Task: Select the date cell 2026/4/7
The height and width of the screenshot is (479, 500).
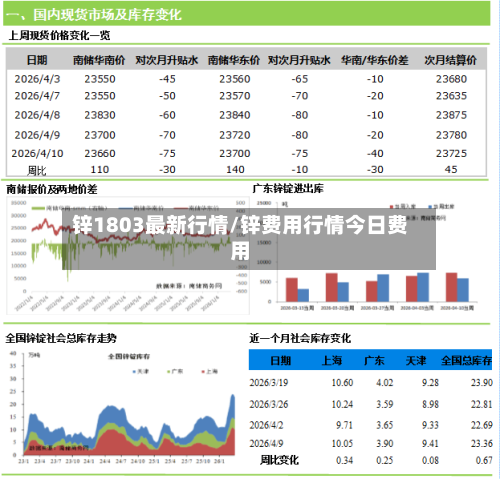Action: click(x=37, y=96)
